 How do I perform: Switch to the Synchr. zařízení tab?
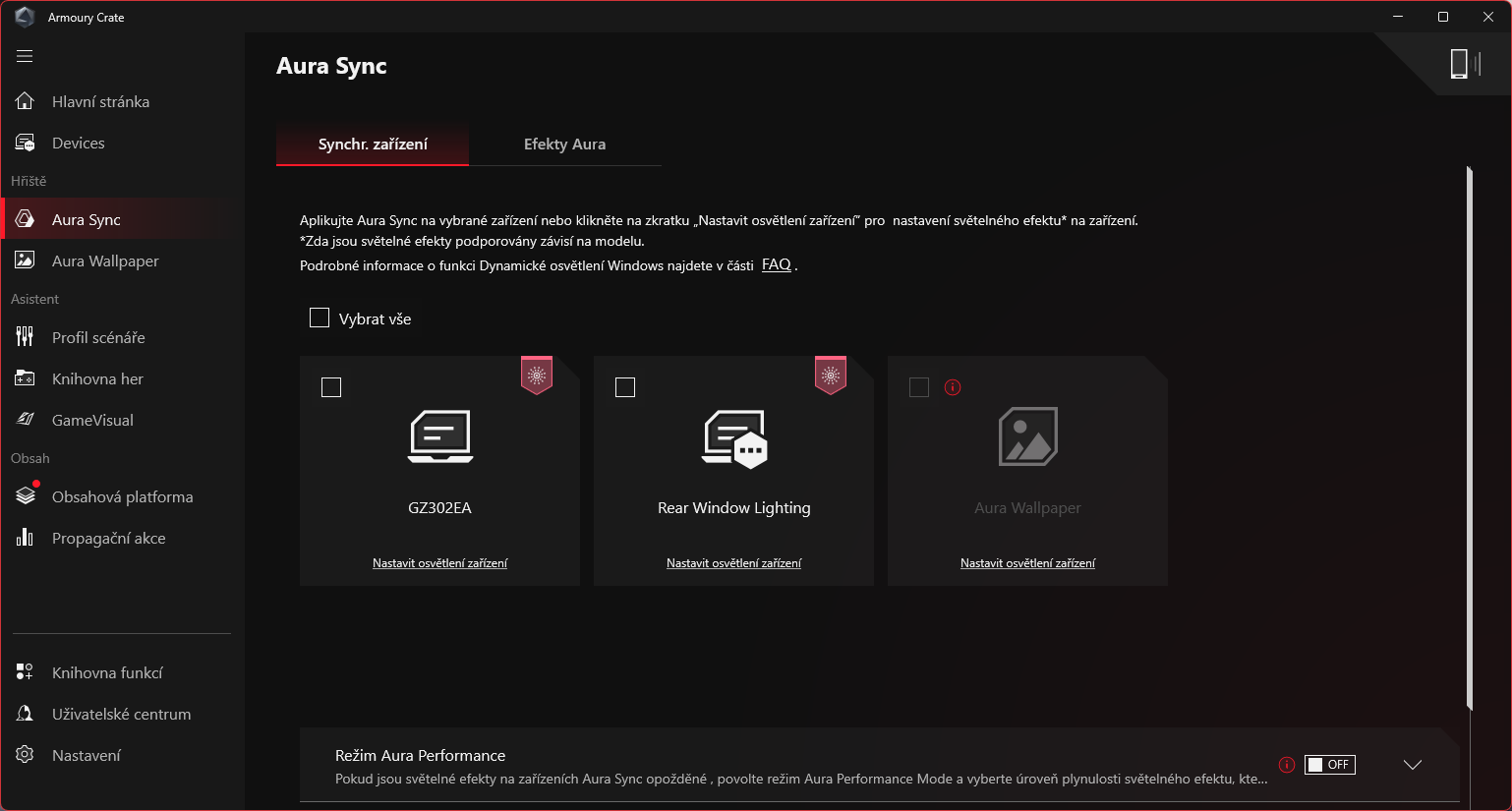[373, 145]
